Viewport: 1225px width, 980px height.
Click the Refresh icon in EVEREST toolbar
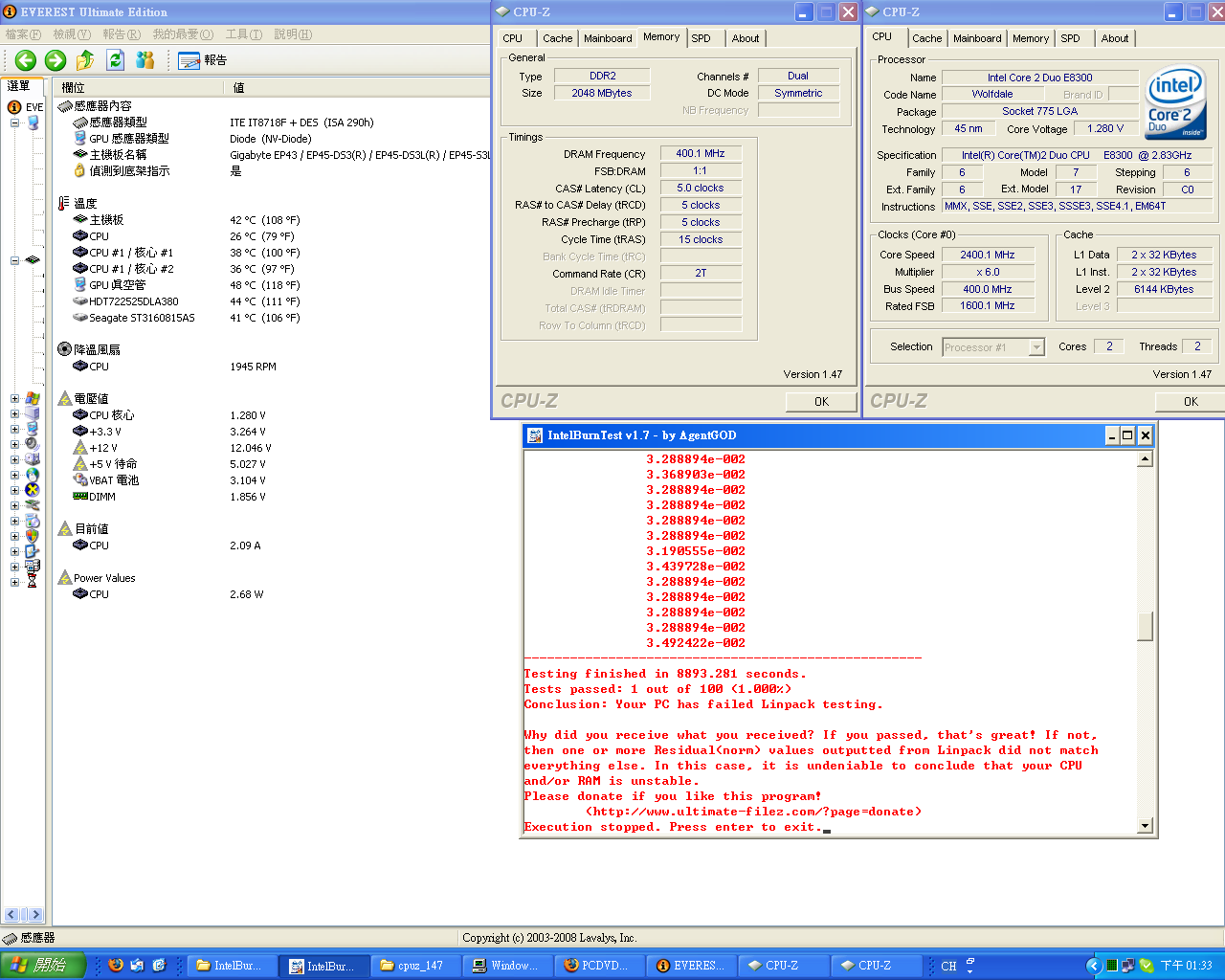pos(115,60)
